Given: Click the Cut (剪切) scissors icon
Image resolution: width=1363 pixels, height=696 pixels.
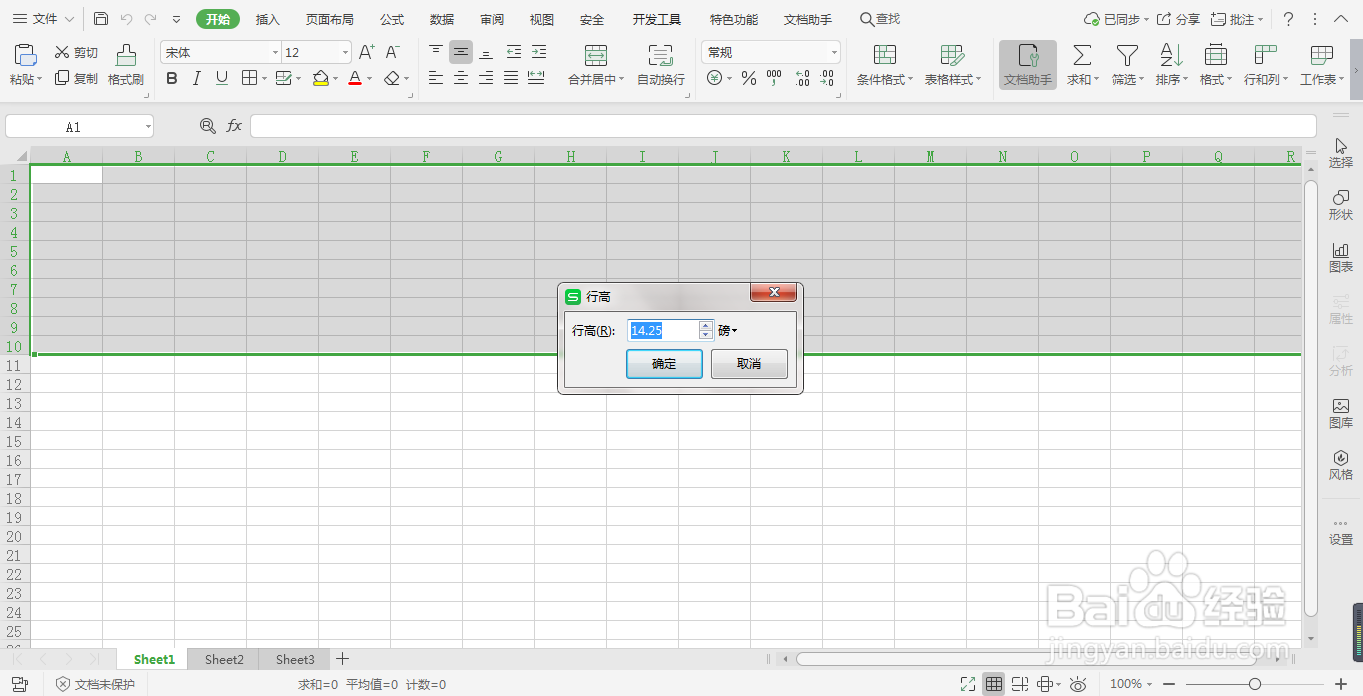Looking at the screenshot, I should click(62, 52).
